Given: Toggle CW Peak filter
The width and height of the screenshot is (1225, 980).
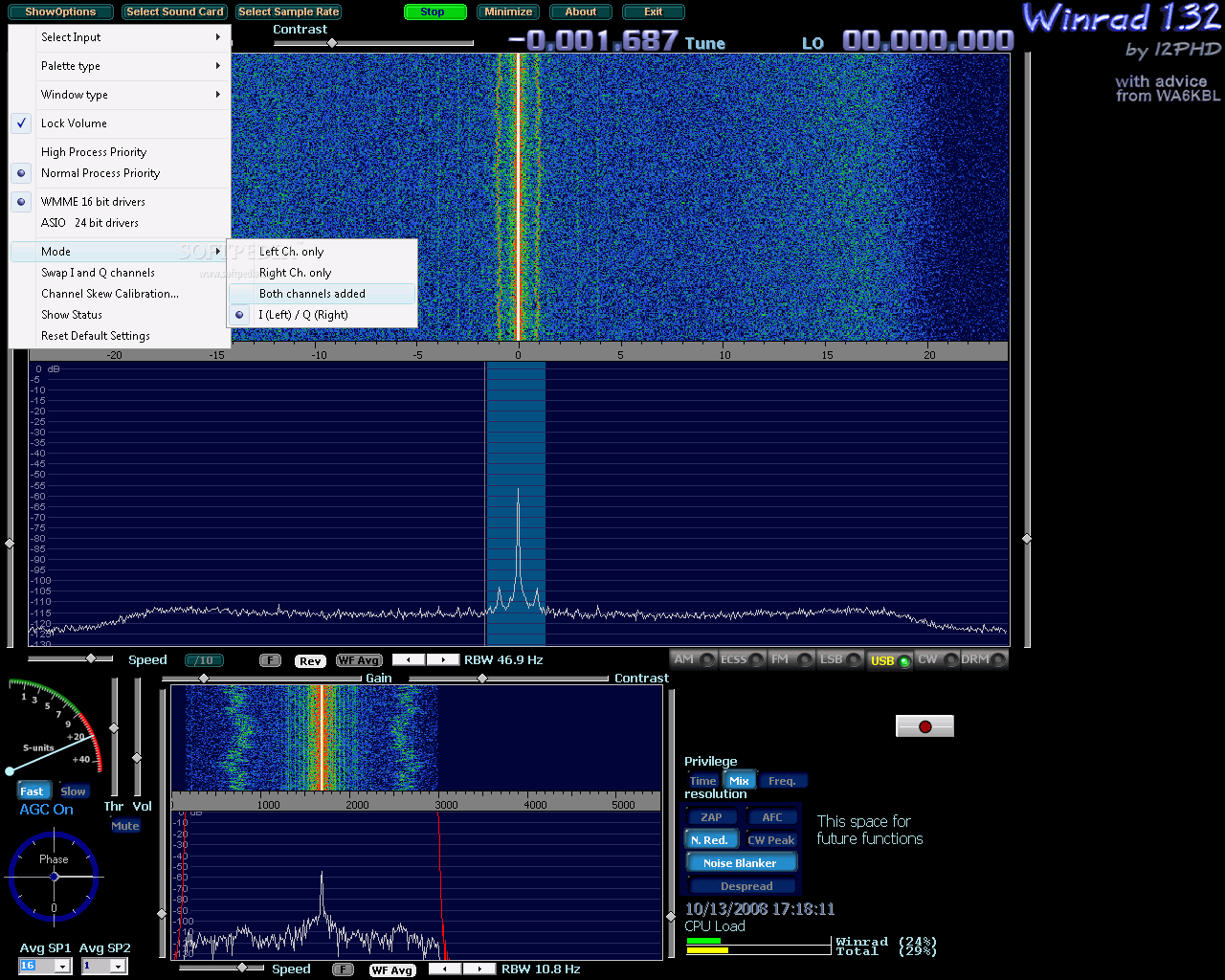Looking at the screenshot, I should (x=771, y=840).
